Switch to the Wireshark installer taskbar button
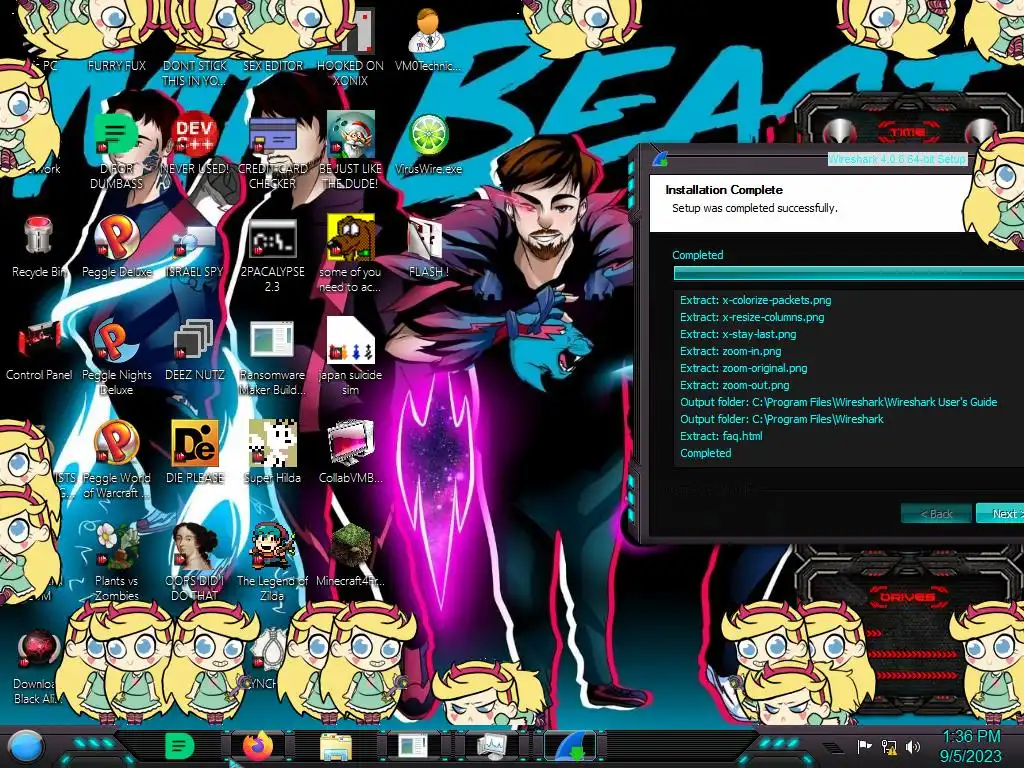The image size is (1024, 768). pyautogui.click(x=571, y=746)
